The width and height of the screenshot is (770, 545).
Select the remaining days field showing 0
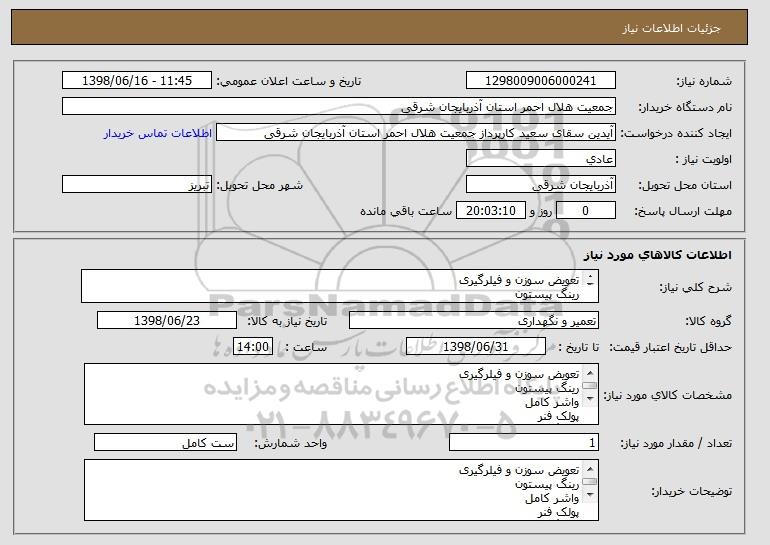click(x=586, y=211)
